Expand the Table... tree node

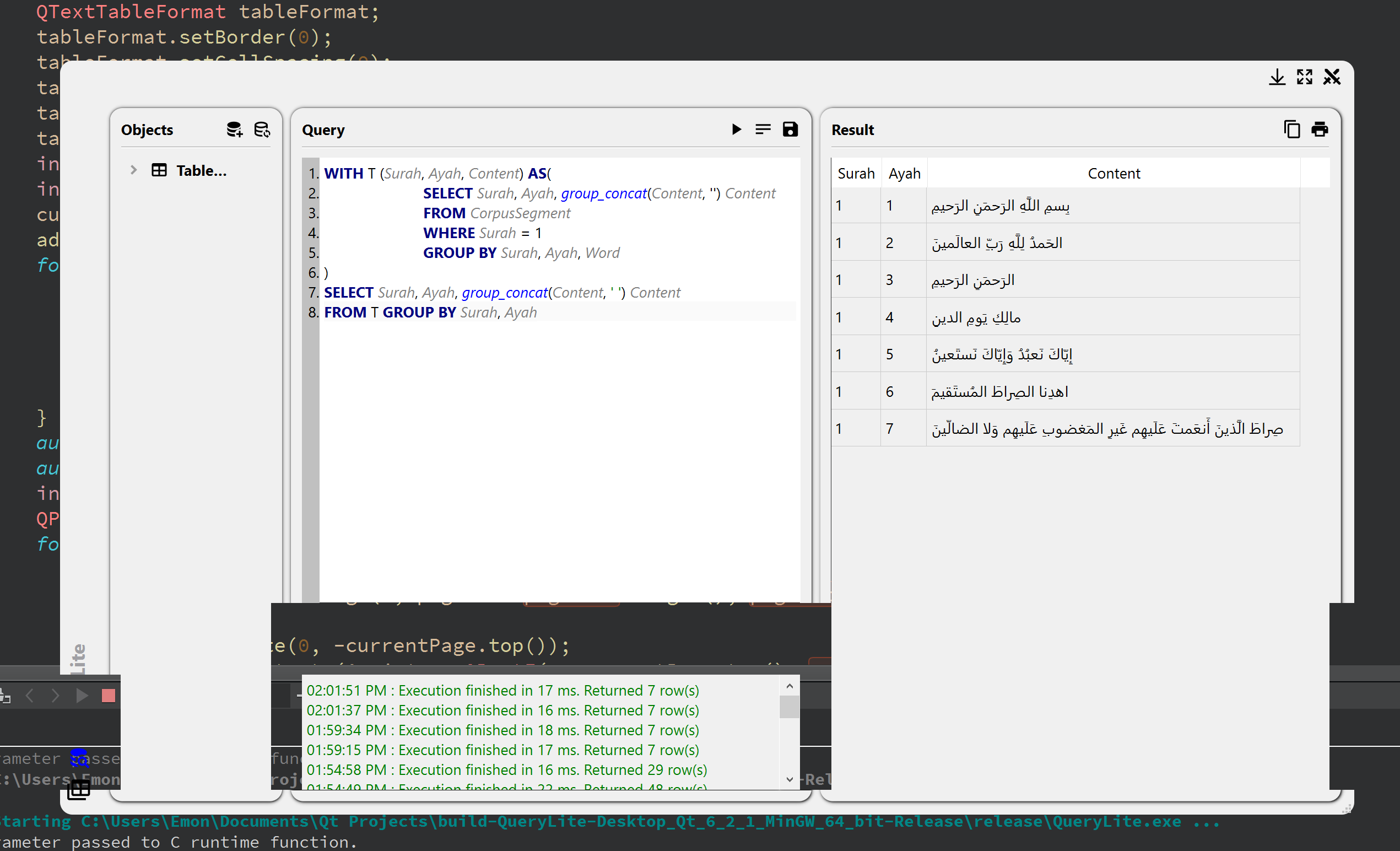133,170
